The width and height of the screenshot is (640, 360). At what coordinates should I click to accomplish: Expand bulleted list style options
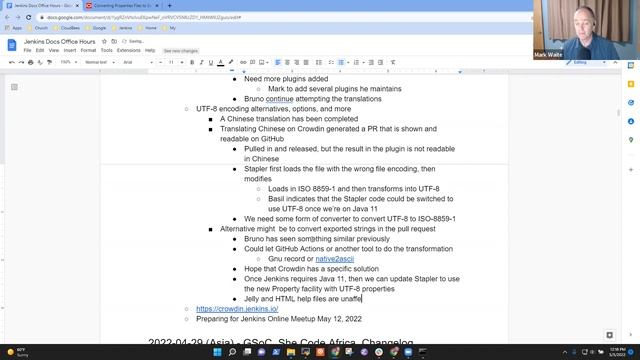point(348,62)
